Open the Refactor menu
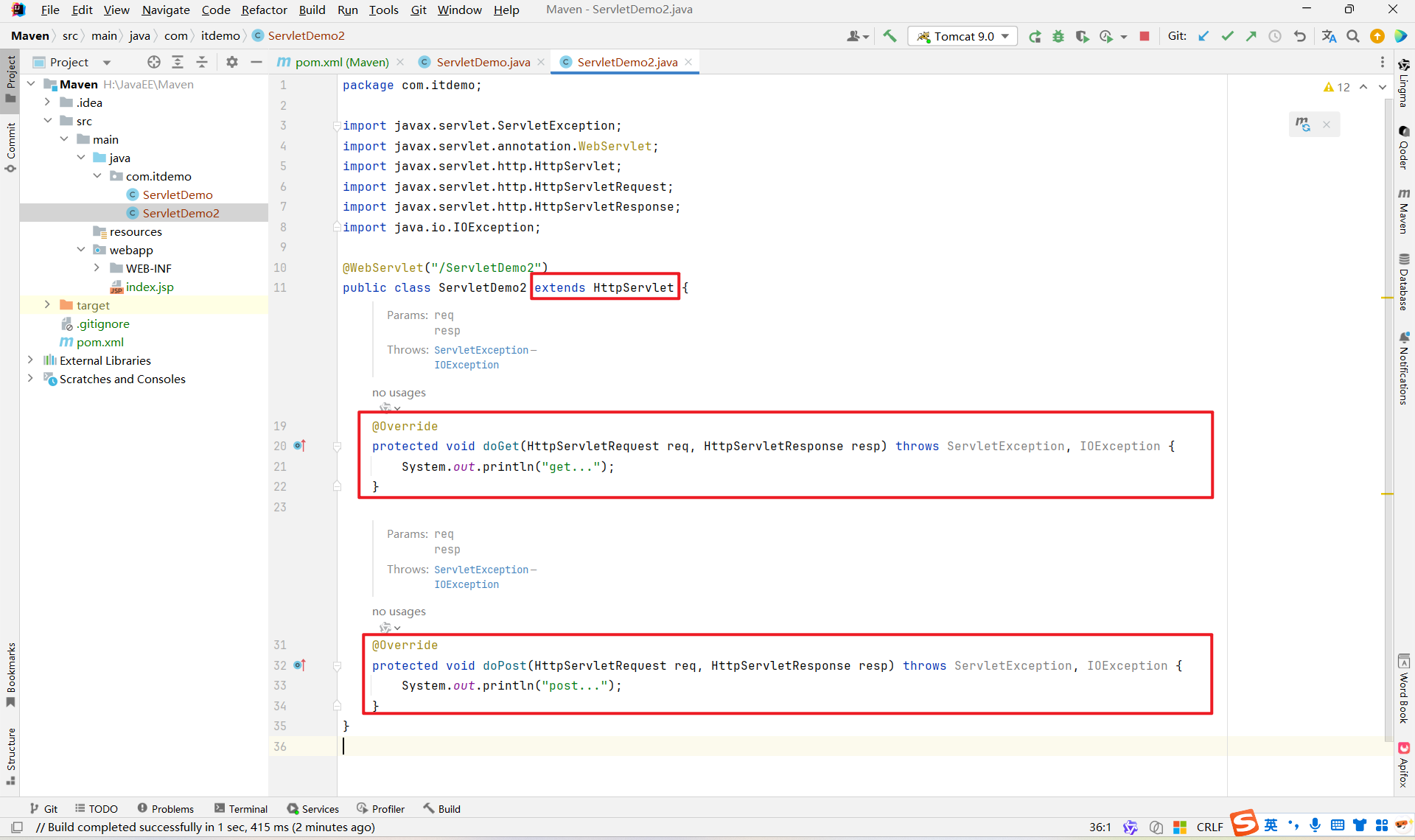Viewport: 1415px width, 840px height. click(x=264, y=10)
